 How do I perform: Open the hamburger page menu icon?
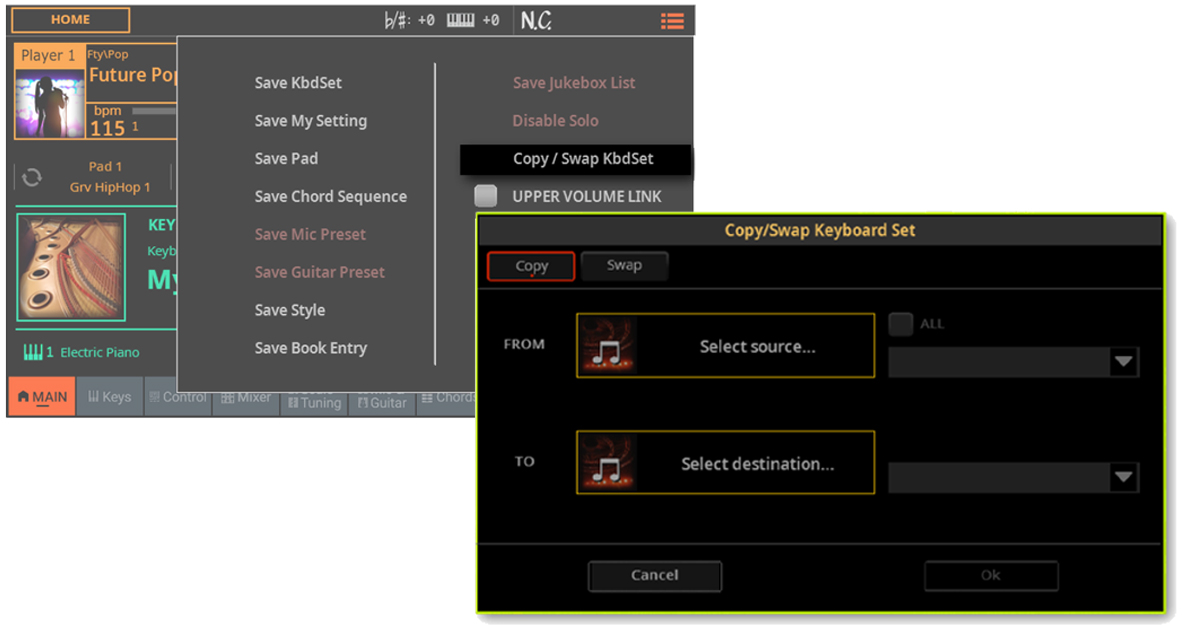point(672,20)
